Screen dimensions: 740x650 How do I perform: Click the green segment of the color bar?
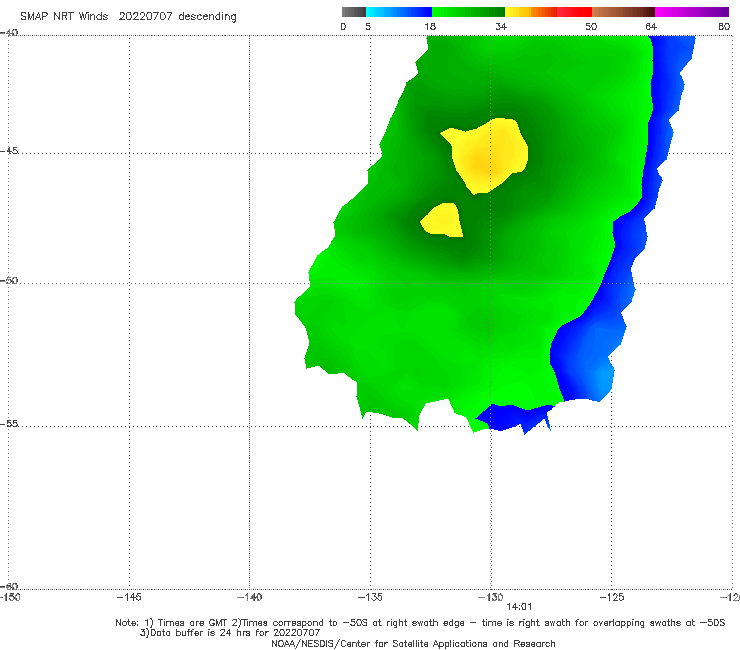pos(468,12)
